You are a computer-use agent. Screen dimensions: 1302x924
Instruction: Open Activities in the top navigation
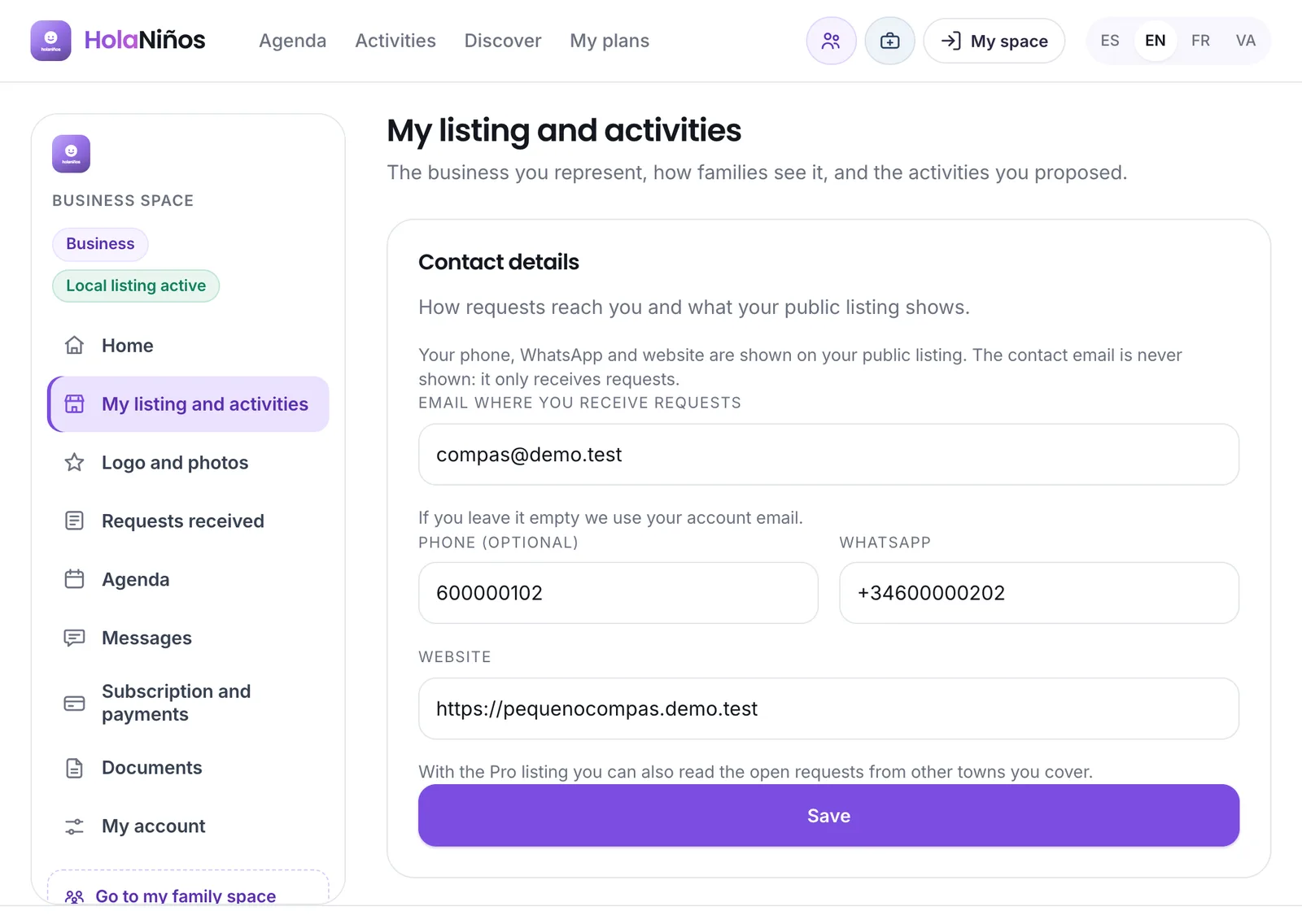(395, 41)
